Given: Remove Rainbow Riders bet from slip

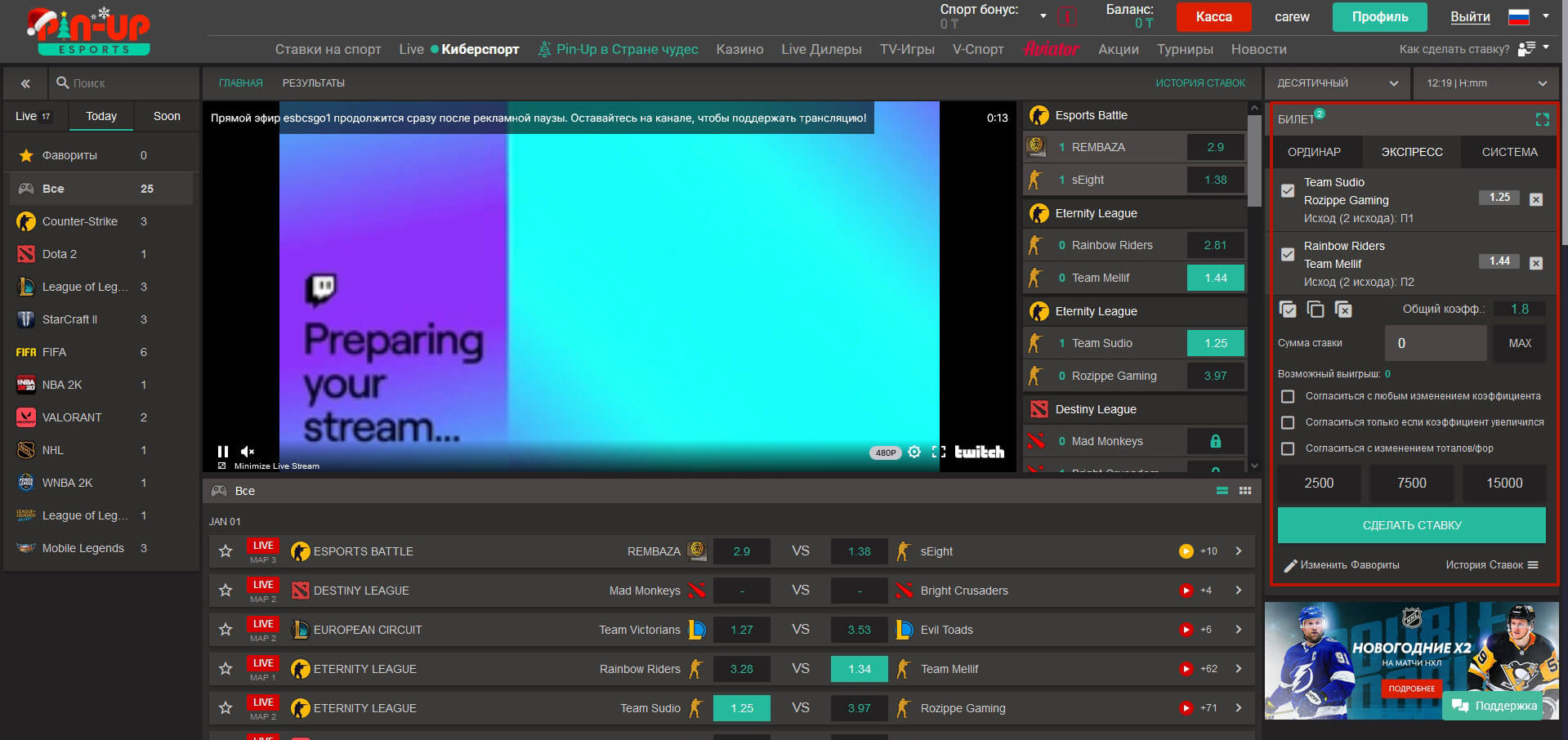Looking at the screenshot, I should (1536, 263).
